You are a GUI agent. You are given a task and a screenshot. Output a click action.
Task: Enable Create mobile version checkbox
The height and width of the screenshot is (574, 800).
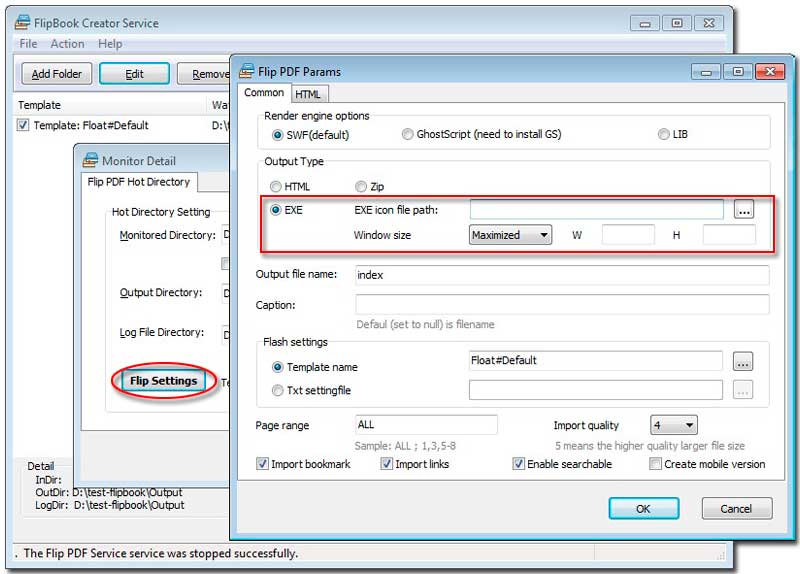pos(656,464)
